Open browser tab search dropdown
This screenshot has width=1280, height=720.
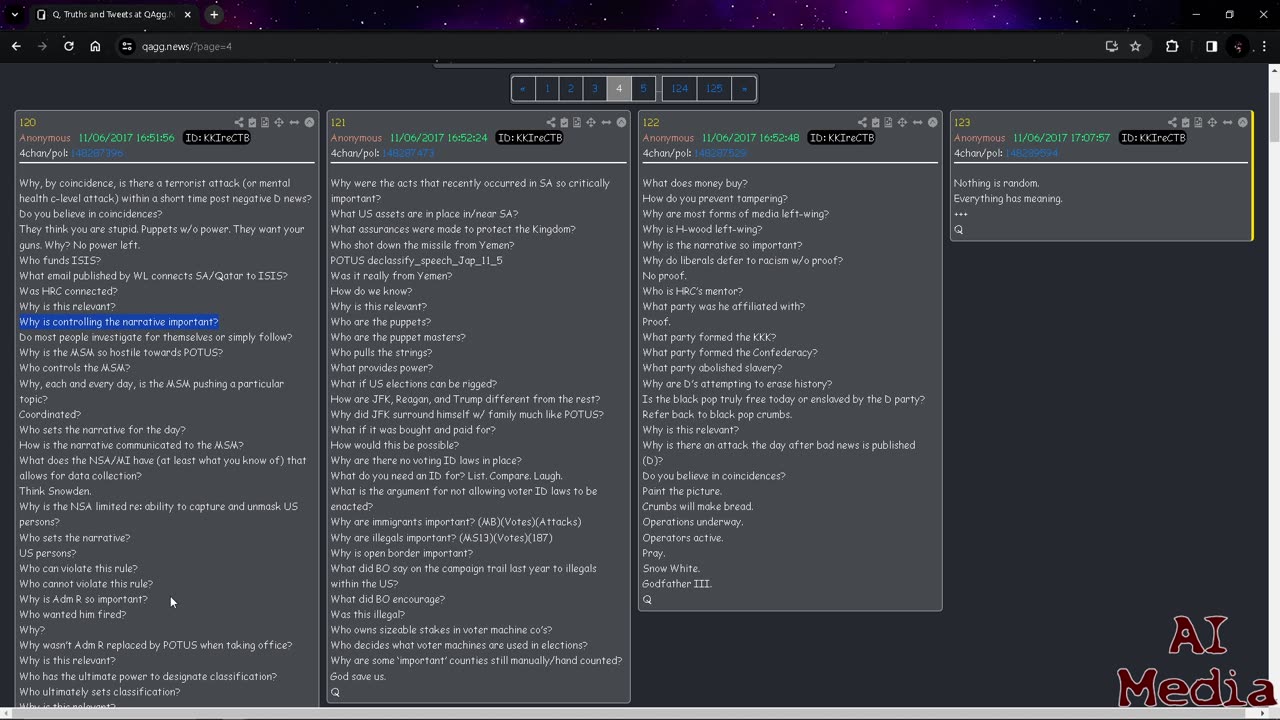14,15
